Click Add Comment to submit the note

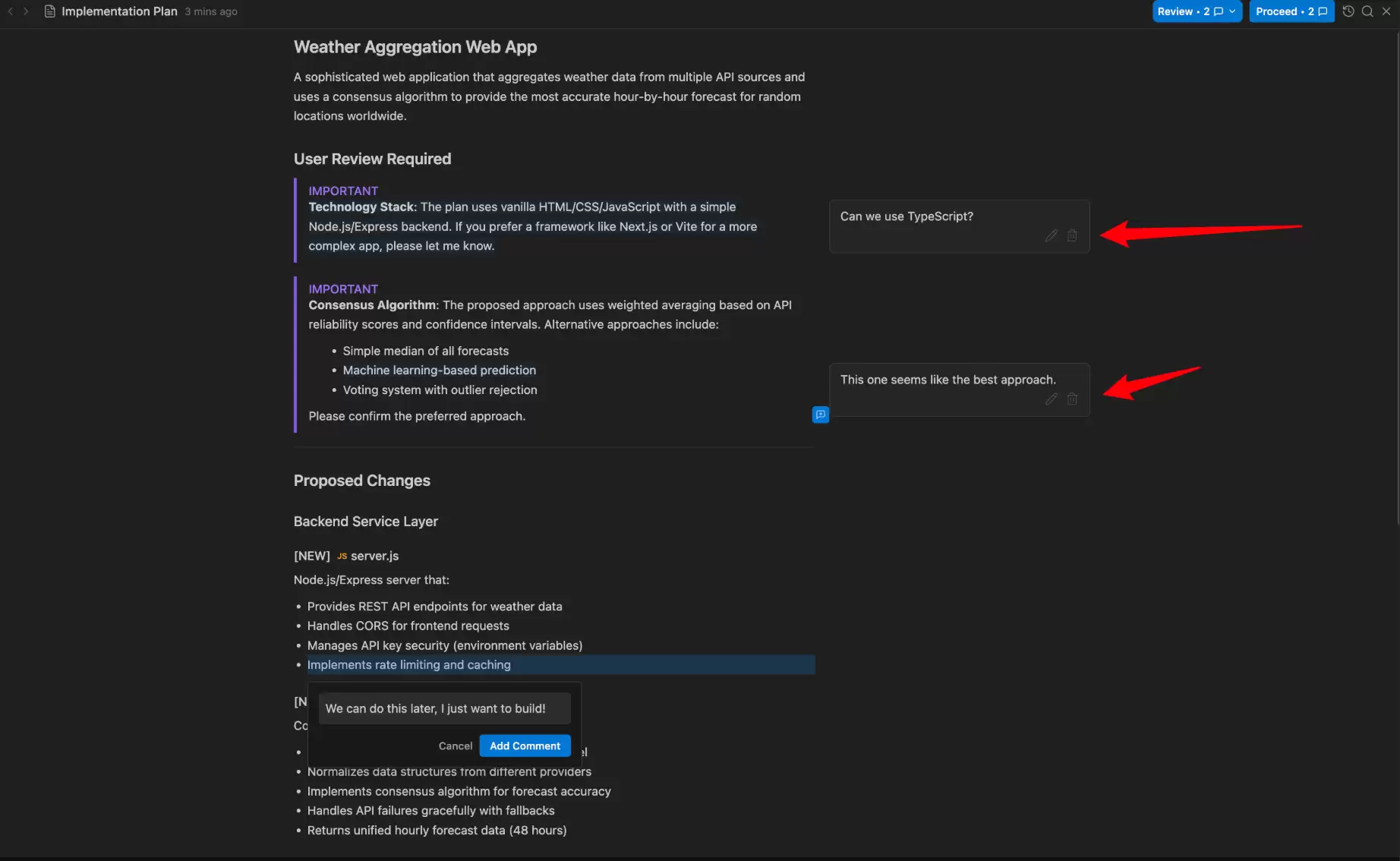[525, 746]
